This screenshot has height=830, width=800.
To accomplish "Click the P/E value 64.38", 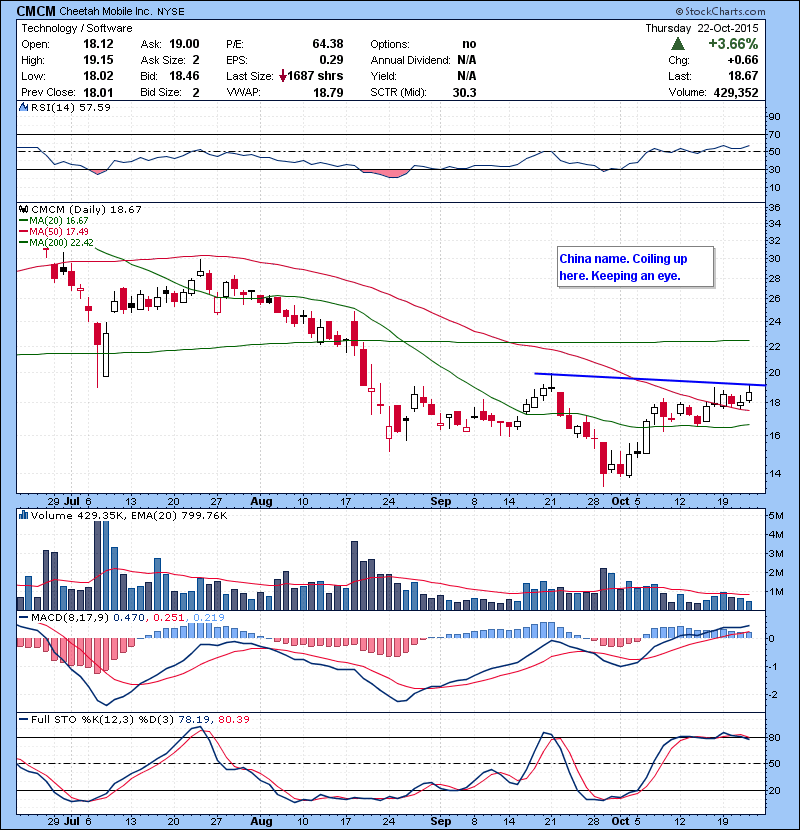I will (328, 44).
